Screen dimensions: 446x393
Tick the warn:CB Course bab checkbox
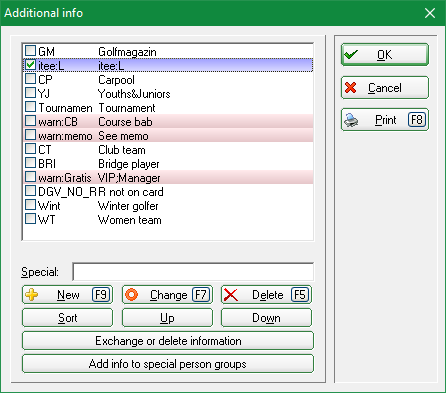pyautogui.click(x=30, y=121)
